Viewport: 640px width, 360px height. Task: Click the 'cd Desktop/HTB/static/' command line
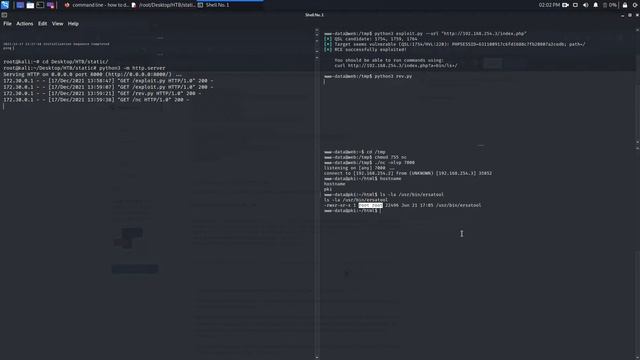[56, 62]
